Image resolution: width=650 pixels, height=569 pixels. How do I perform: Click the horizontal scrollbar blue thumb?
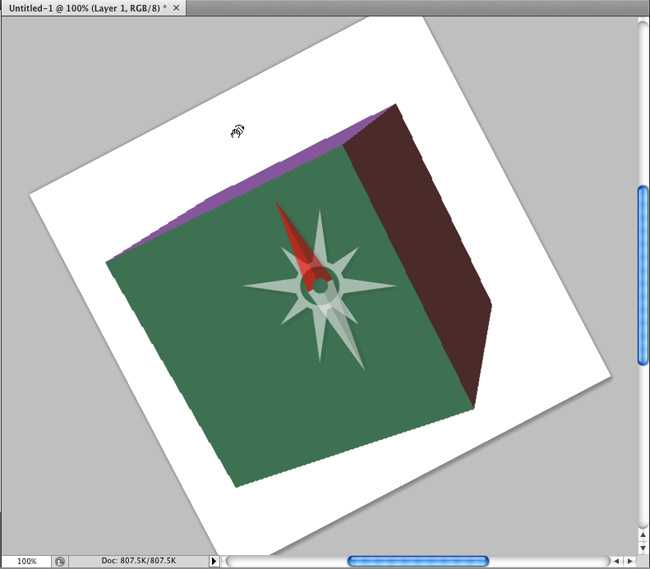click(x=417, y=562)
